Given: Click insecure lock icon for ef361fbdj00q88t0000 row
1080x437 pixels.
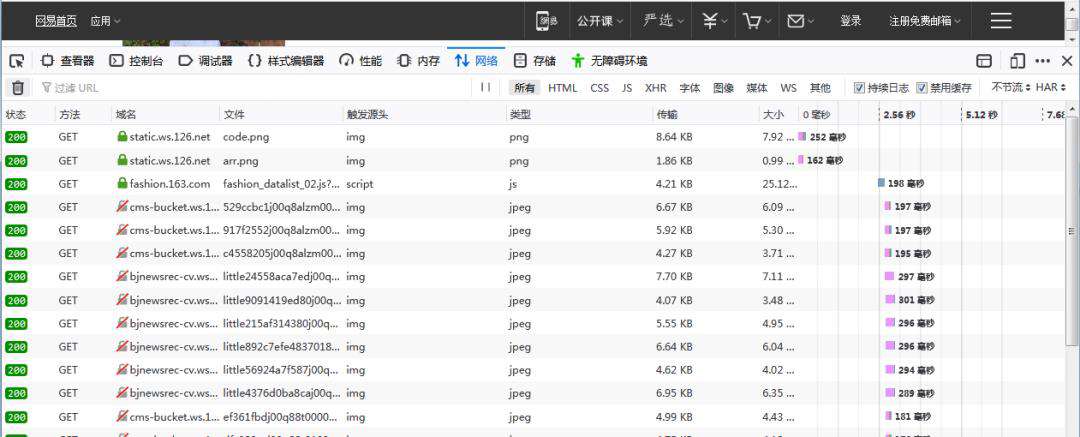Looking at the screenshot, I should 123,416.
